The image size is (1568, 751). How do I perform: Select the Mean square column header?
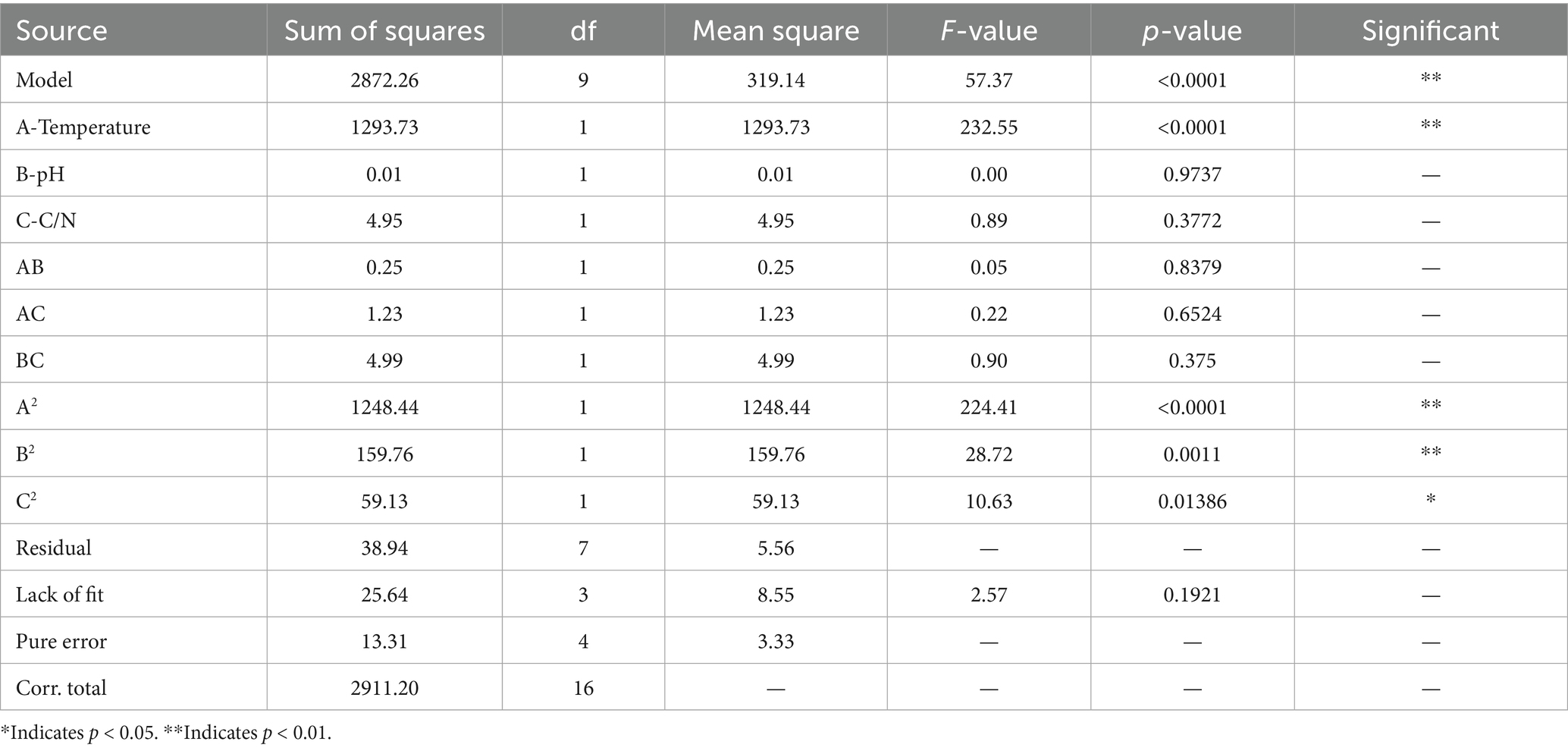pyautogui.click(x=776, y=32)
